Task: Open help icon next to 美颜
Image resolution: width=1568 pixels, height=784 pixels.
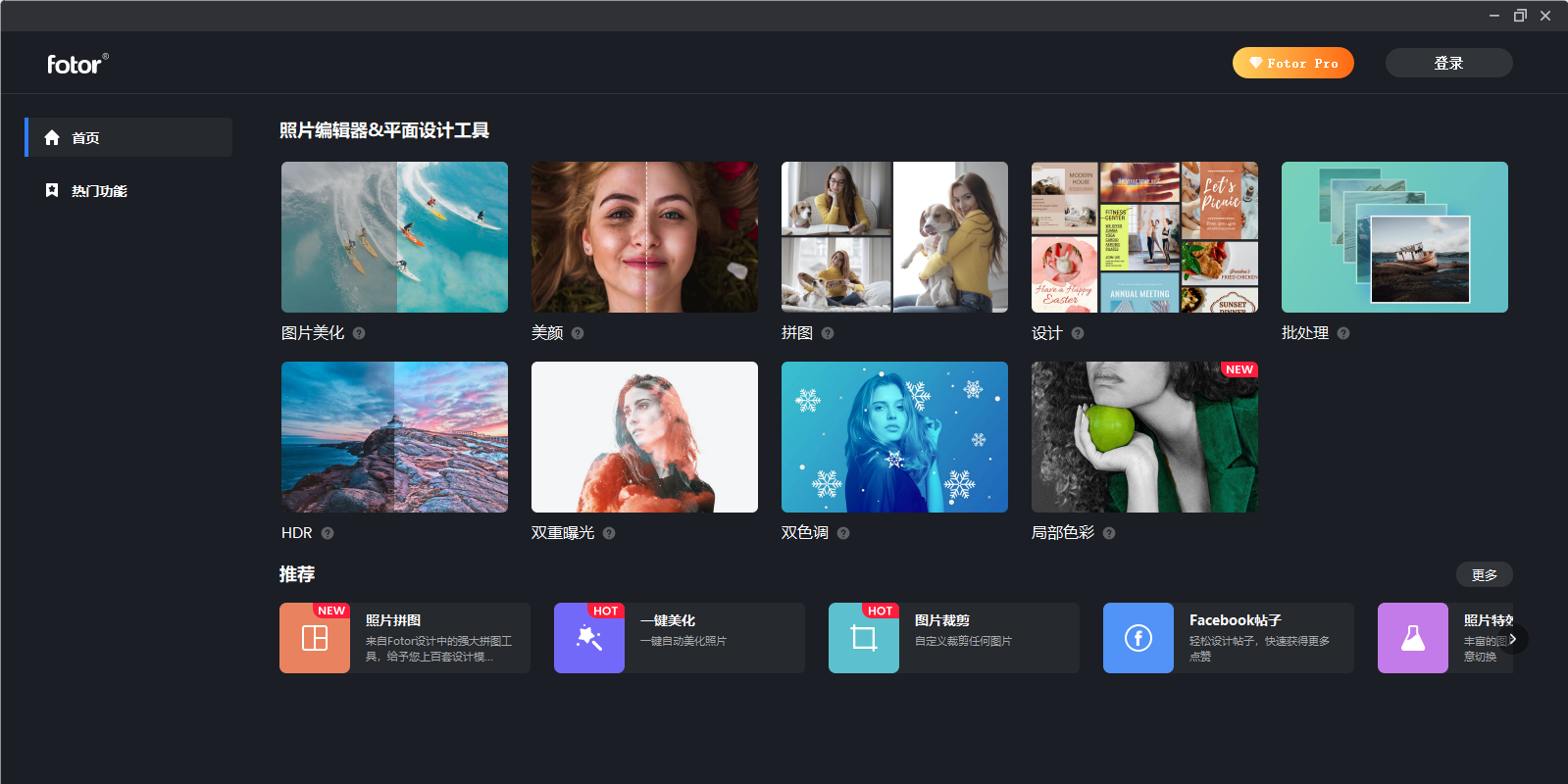Action: (x=578, y=333)
